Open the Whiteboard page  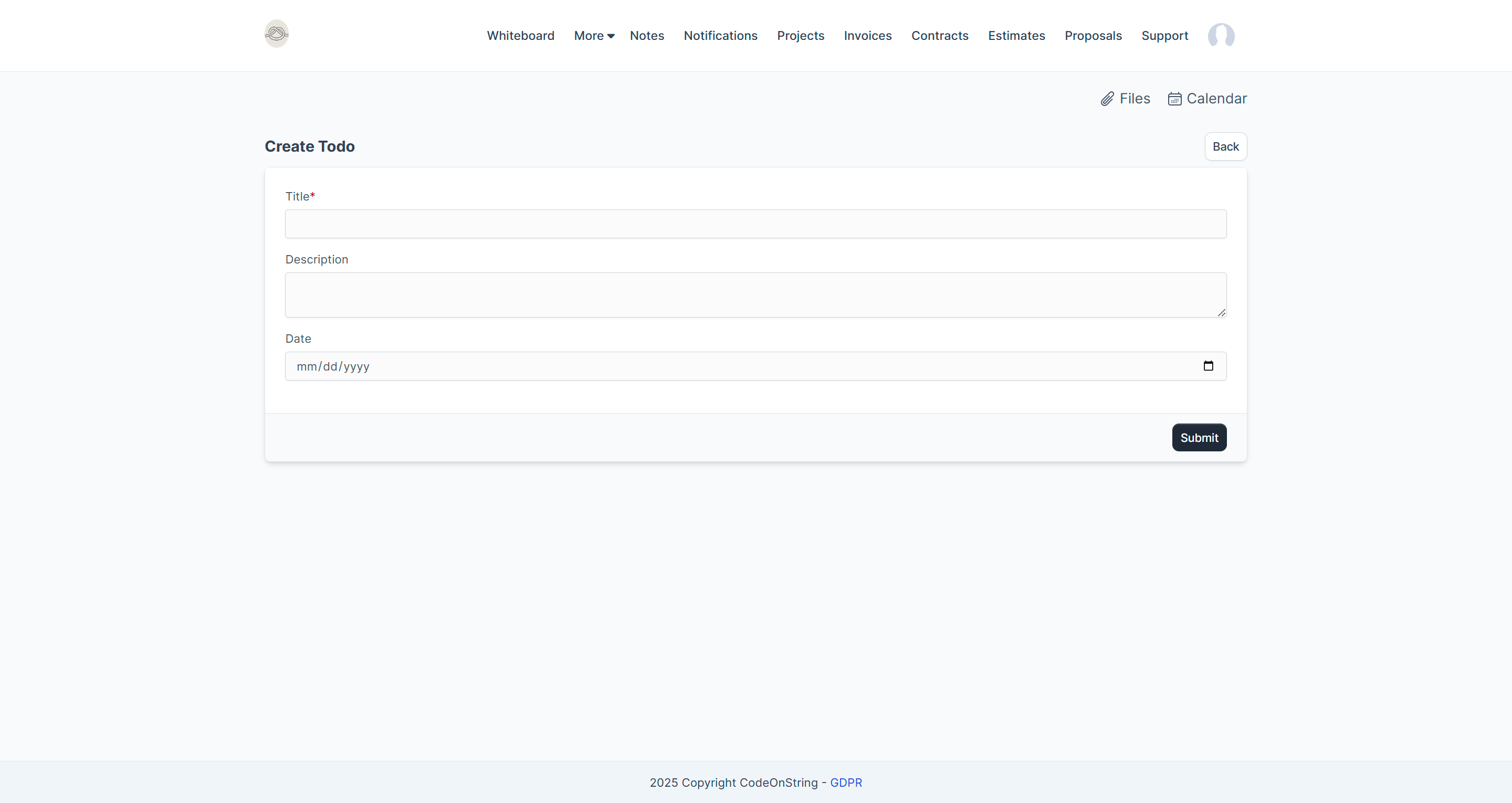(x=520, y=36)
